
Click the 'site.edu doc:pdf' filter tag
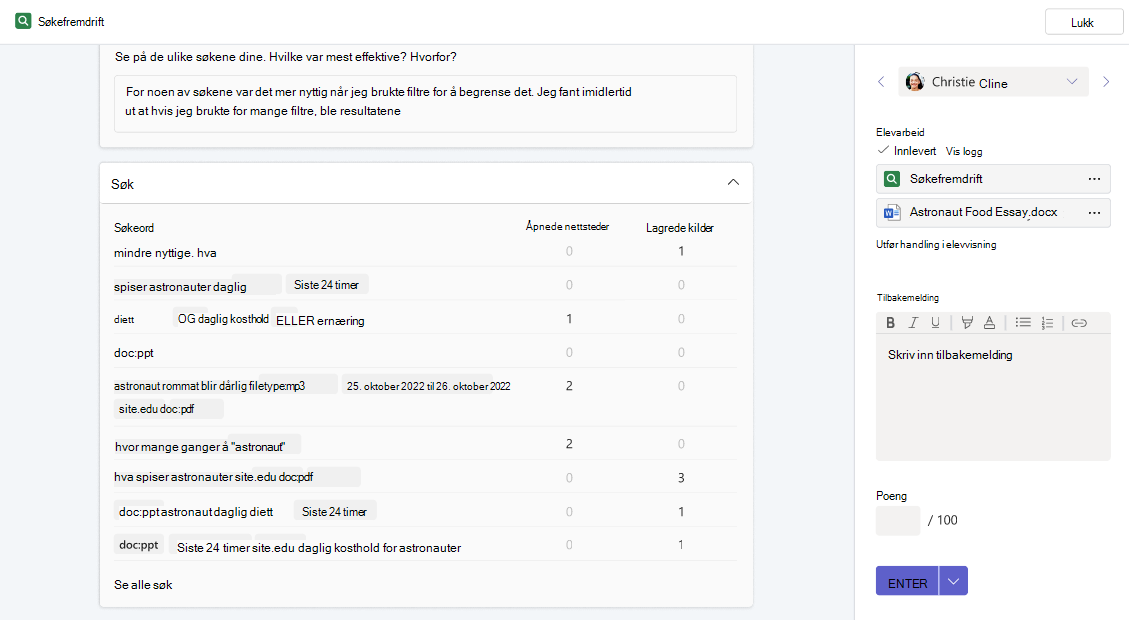[168, 409]
